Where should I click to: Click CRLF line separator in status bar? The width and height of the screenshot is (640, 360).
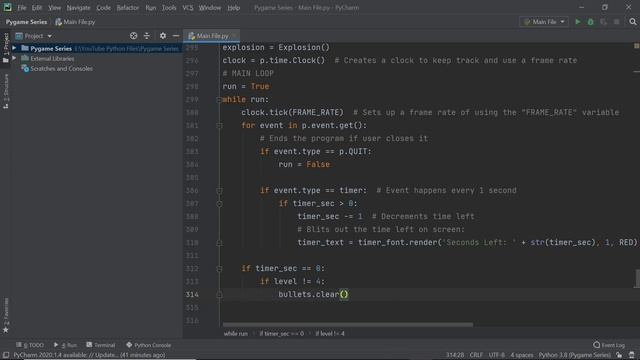click(x=476, y=355)
